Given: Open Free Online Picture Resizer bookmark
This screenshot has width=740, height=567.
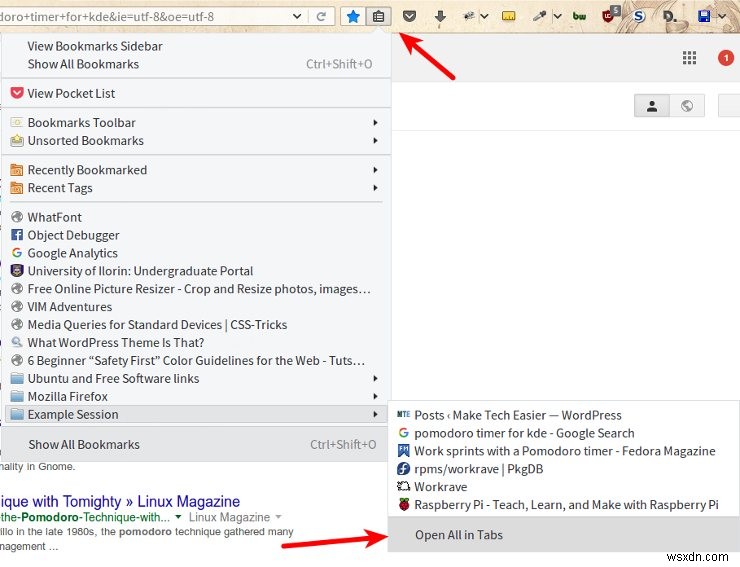Looking at the screenshot, I should click(x=196, y=289).
